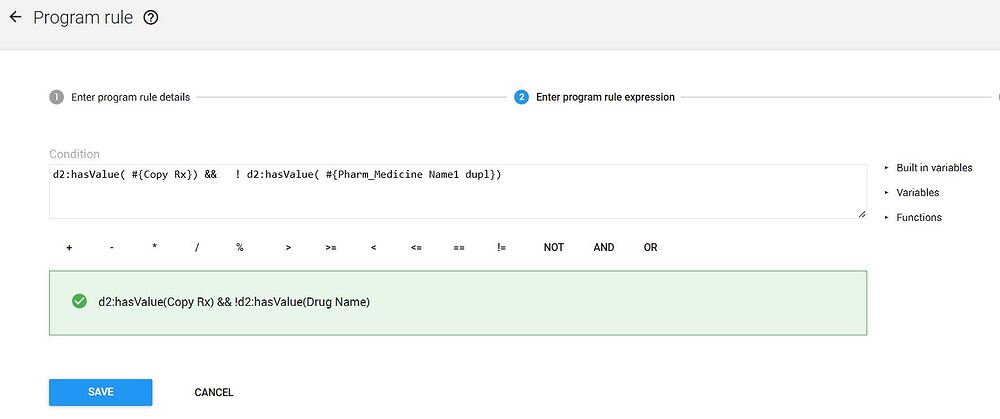Viewport: 1000px width, 419px height.
Task: Insert the greater than operator
Action: tap(288, 248)
